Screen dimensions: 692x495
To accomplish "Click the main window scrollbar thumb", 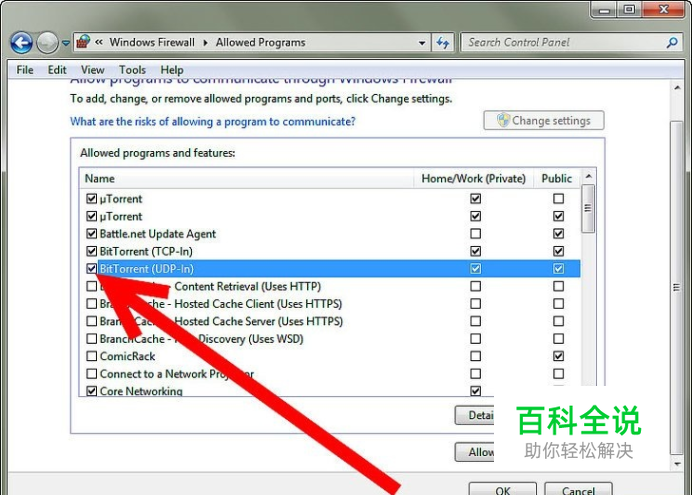I will coord(676,288).
